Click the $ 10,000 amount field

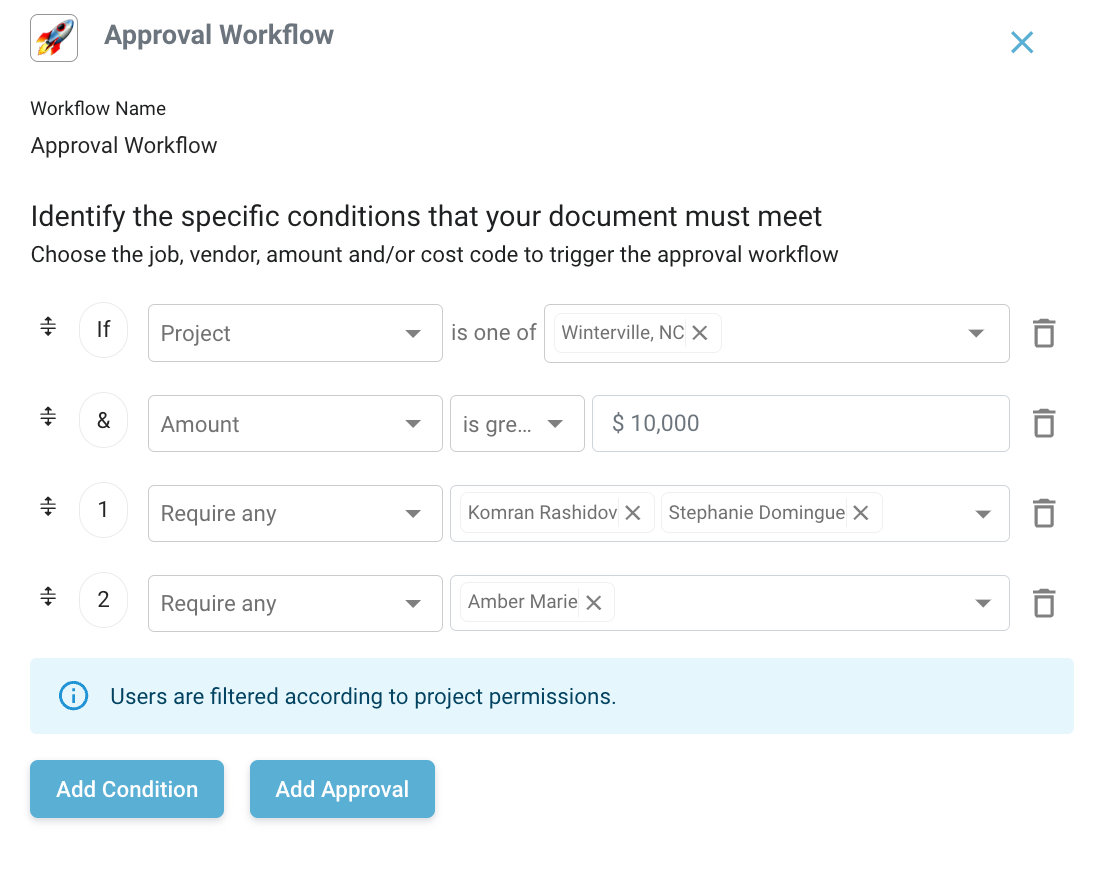(x=801, y=423)
